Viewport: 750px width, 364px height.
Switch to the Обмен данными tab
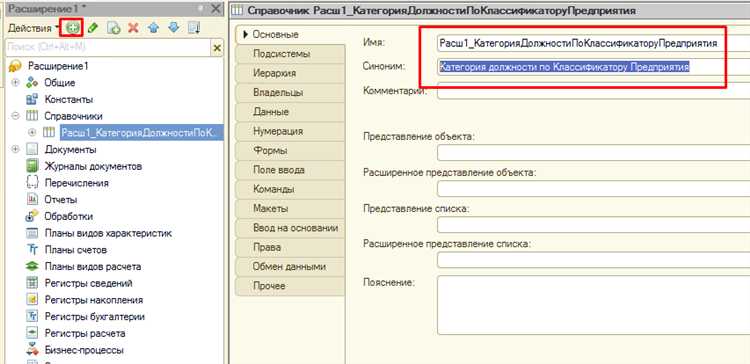[290, 266]
